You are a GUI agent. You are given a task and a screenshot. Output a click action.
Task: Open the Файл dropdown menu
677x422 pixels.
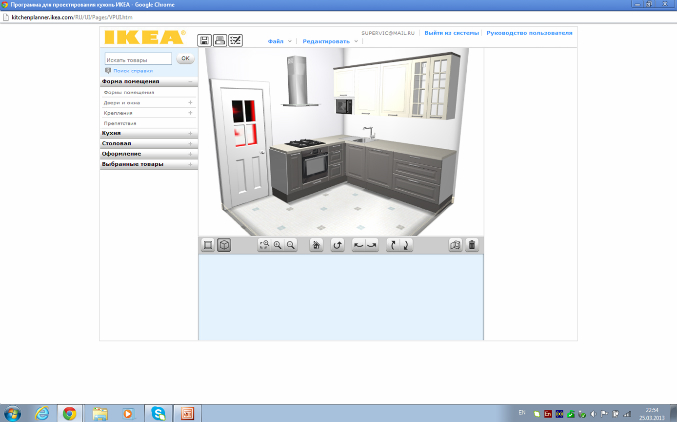click(281, 41)
